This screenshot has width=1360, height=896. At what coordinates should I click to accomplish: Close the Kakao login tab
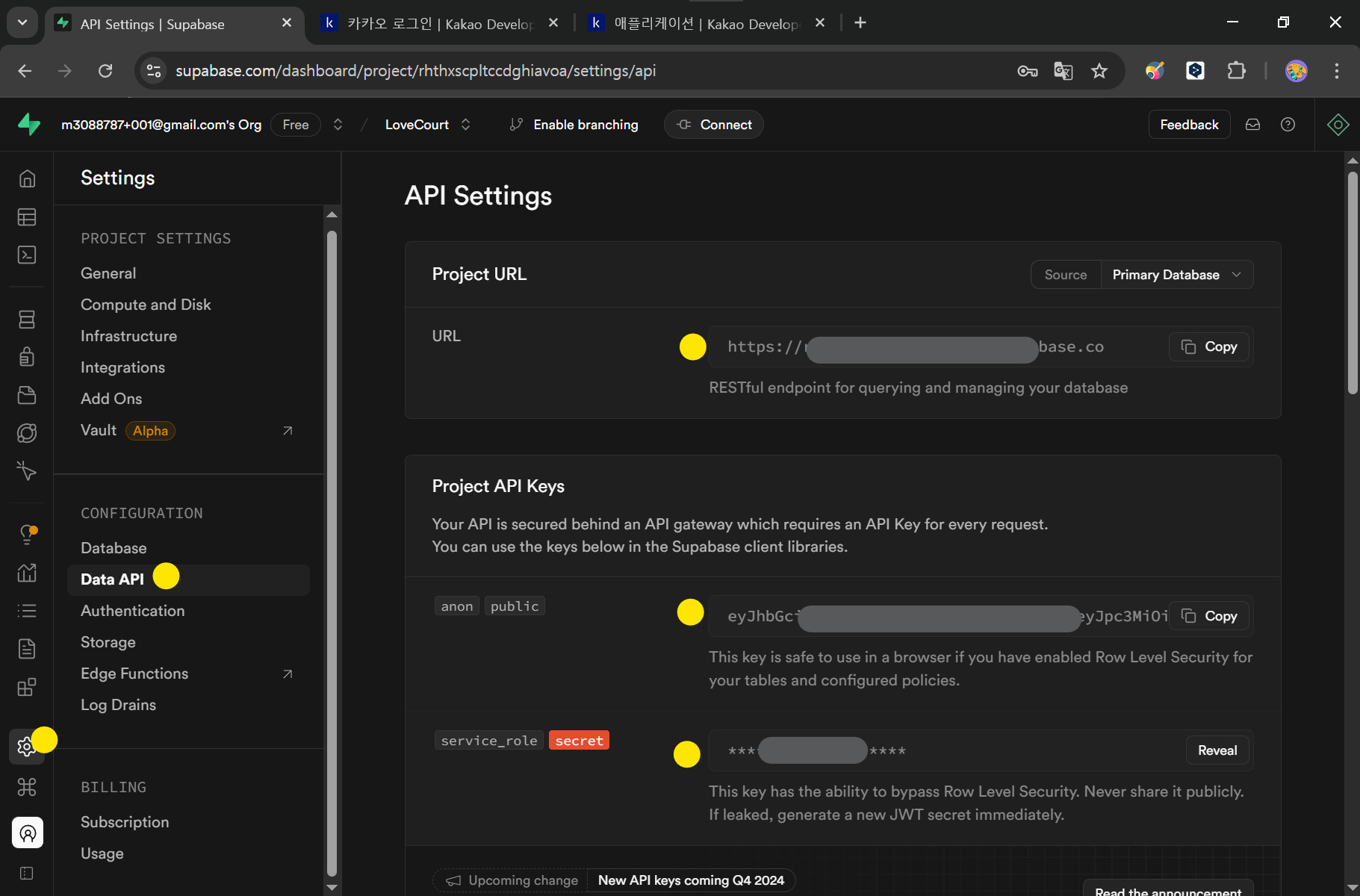click(553, 22)
